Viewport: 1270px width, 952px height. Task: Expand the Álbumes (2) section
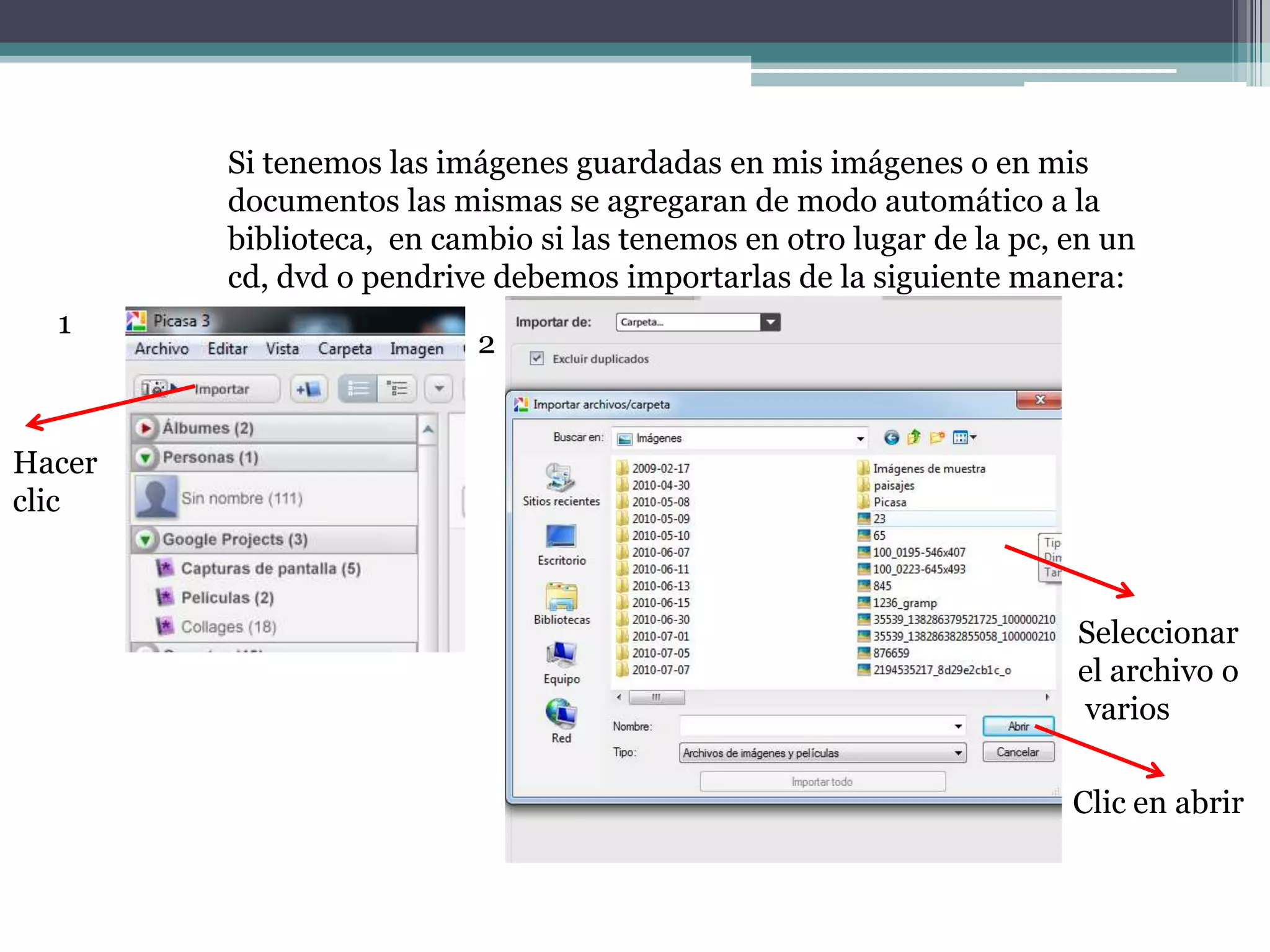145,428
